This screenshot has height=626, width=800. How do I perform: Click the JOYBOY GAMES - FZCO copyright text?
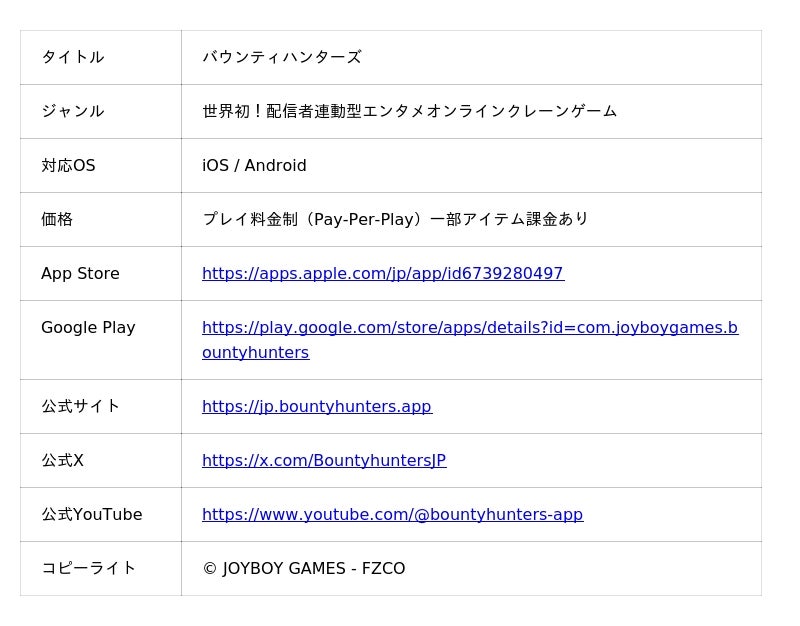coord(303,569)
